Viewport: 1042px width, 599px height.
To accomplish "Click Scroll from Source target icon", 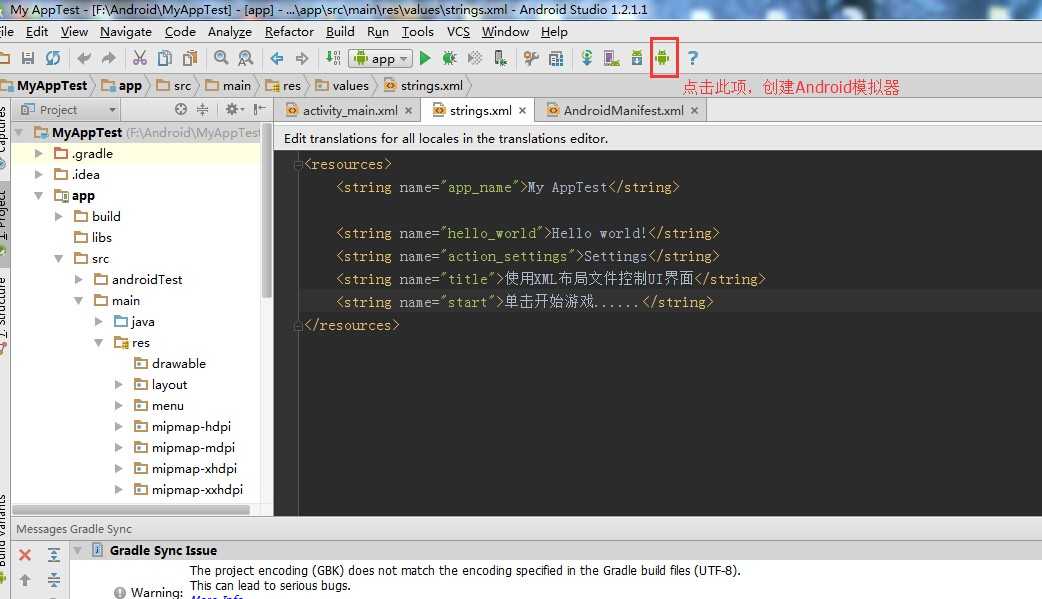I will [181, 110].
